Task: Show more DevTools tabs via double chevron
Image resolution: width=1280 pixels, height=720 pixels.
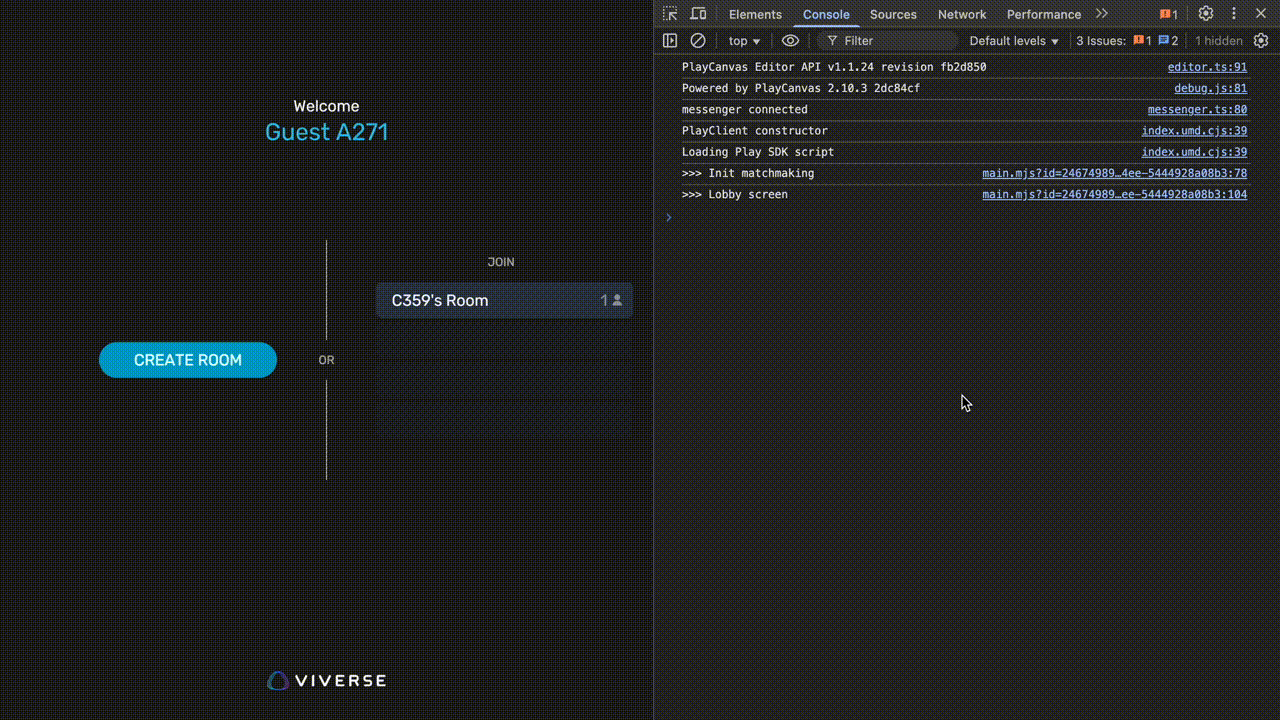Action: 1101,14
